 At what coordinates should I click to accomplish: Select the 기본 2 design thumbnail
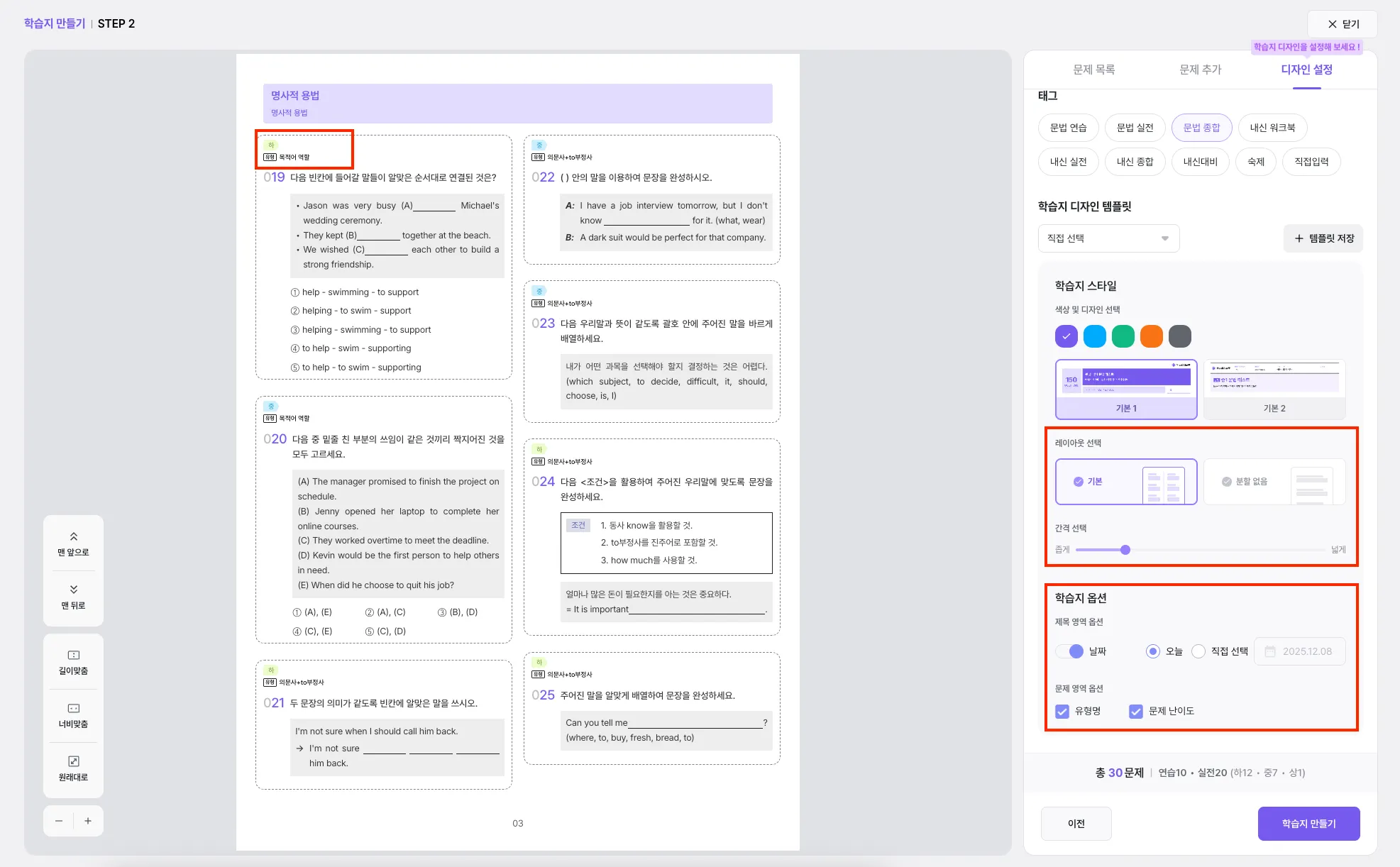[x=1274, y=389]
